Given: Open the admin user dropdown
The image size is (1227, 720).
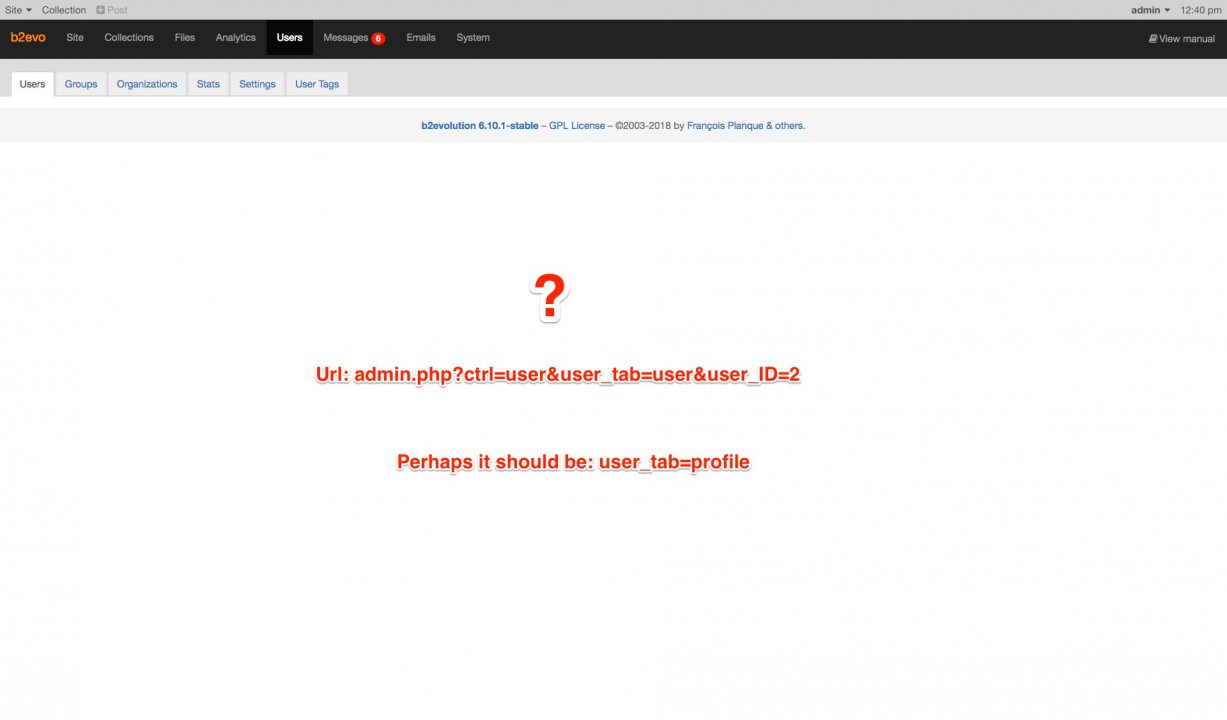Looking at the screenshot, I should (1150, 10).
